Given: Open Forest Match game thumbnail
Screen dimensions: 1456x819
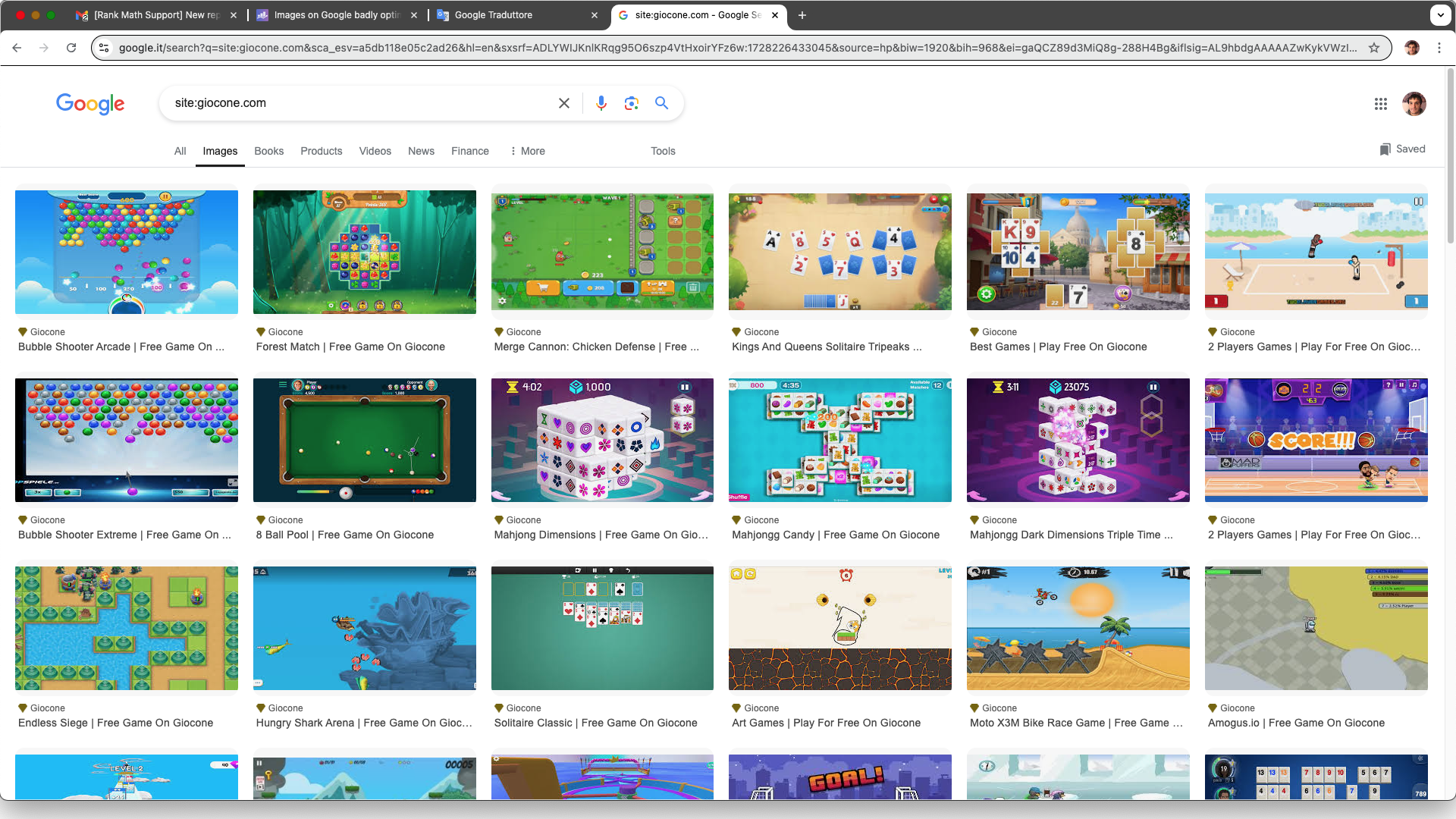Looking at the screenshot, I should pos(365,252).
